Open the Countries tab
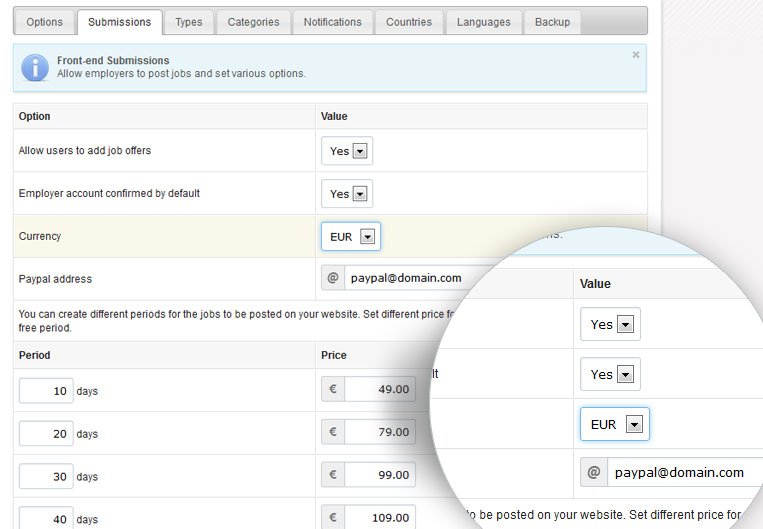Image resolution: width=763 pixels, height=529 pixels. (409, 22)
